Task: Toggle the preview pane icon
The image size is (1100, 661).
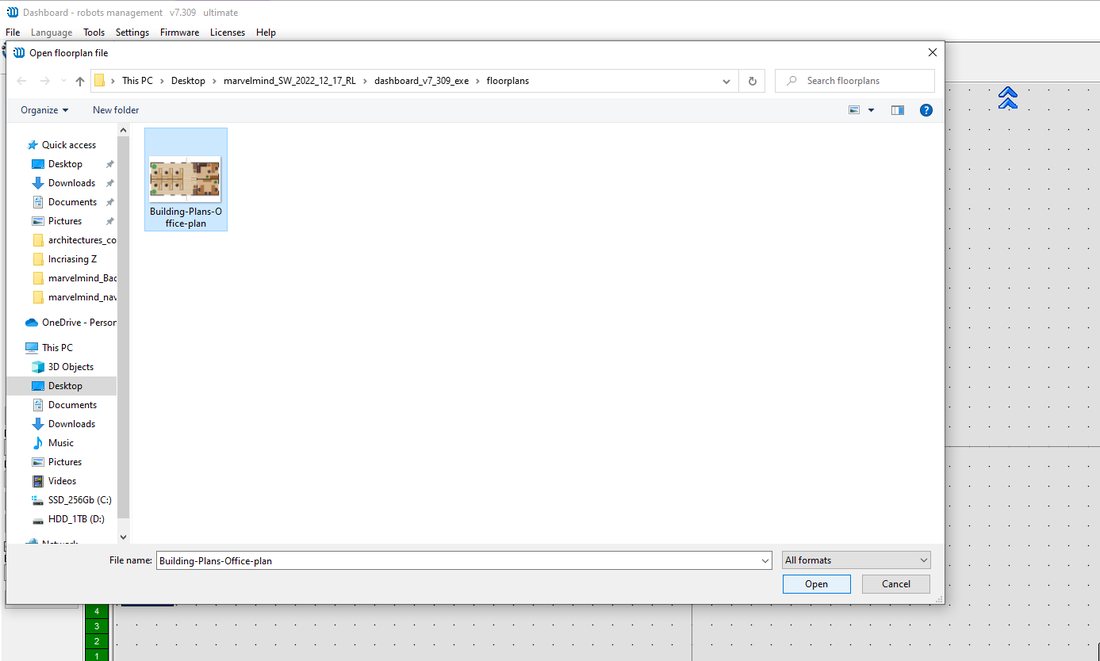Action: (x=897, y=110)
